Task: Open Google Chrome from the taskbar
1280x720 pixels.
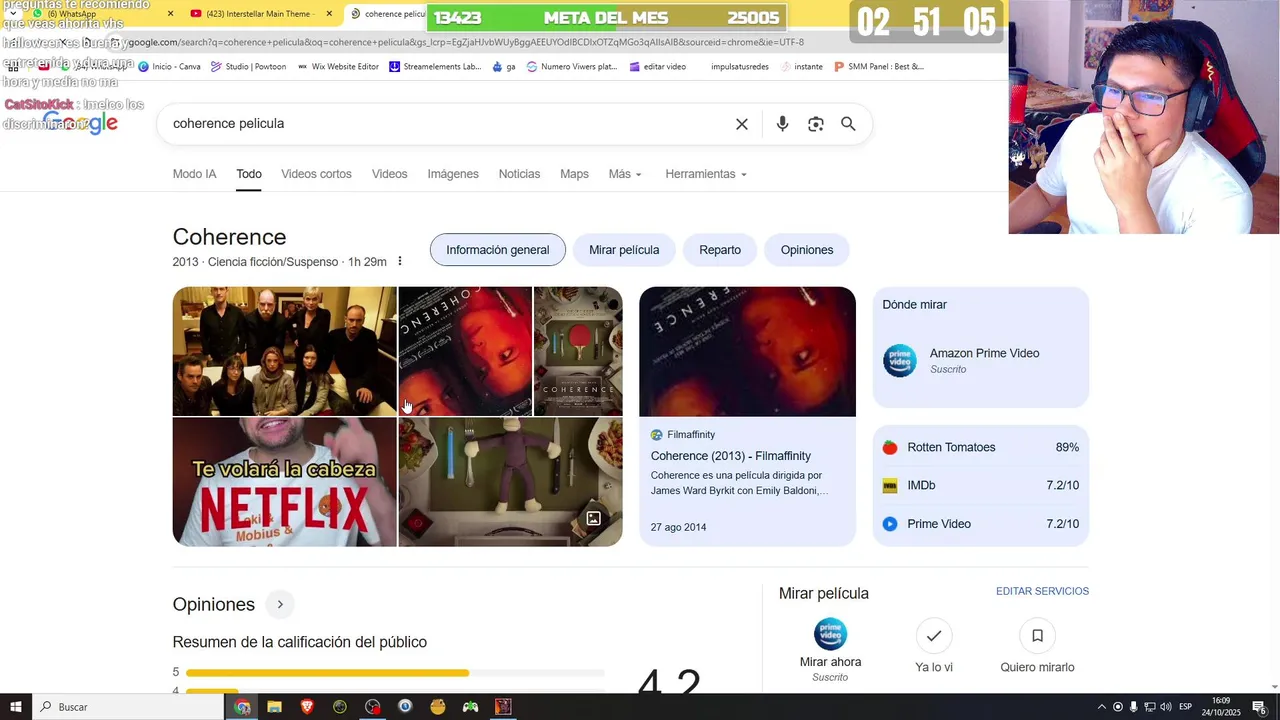Action: point(242,707)
